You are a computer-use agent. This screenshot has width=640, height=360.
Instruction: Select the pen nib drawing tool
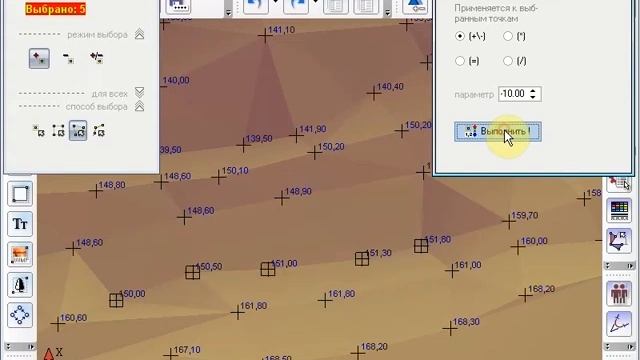[x=20, y=284]
